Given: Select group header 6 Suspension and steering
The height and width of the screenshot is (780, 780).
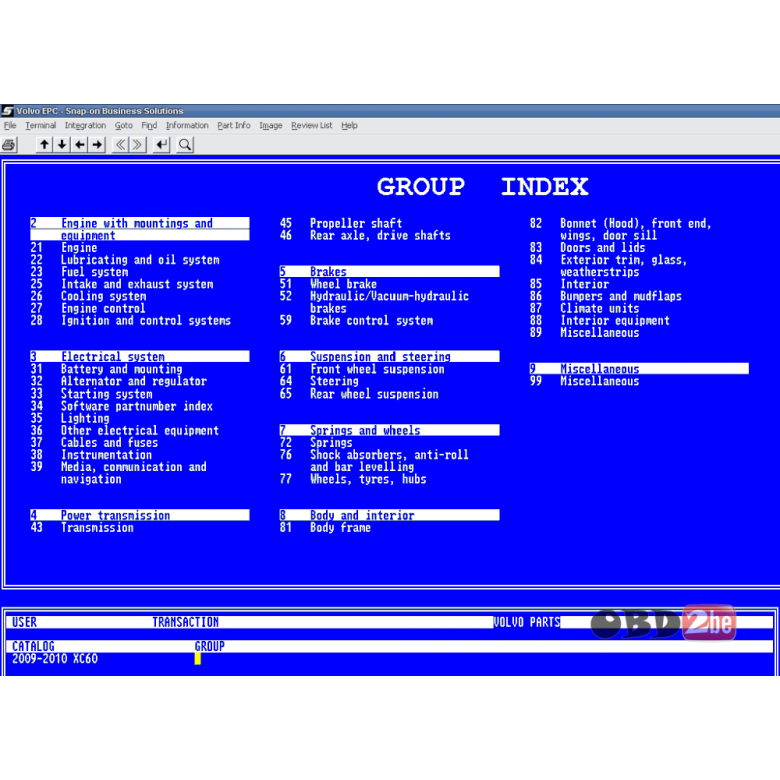Looking at the screenshot, I should (390, 356).
